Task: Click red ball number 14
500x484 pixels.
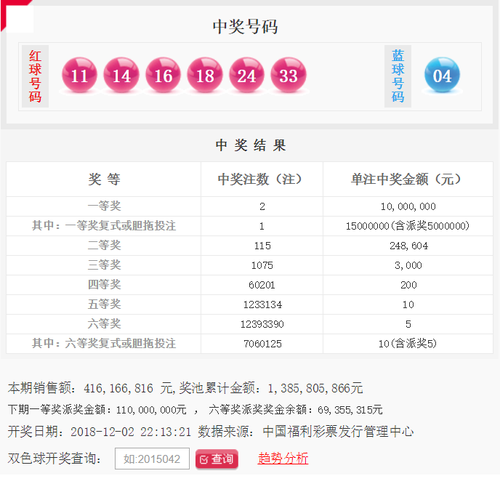Action: click(x=121, y=75)
